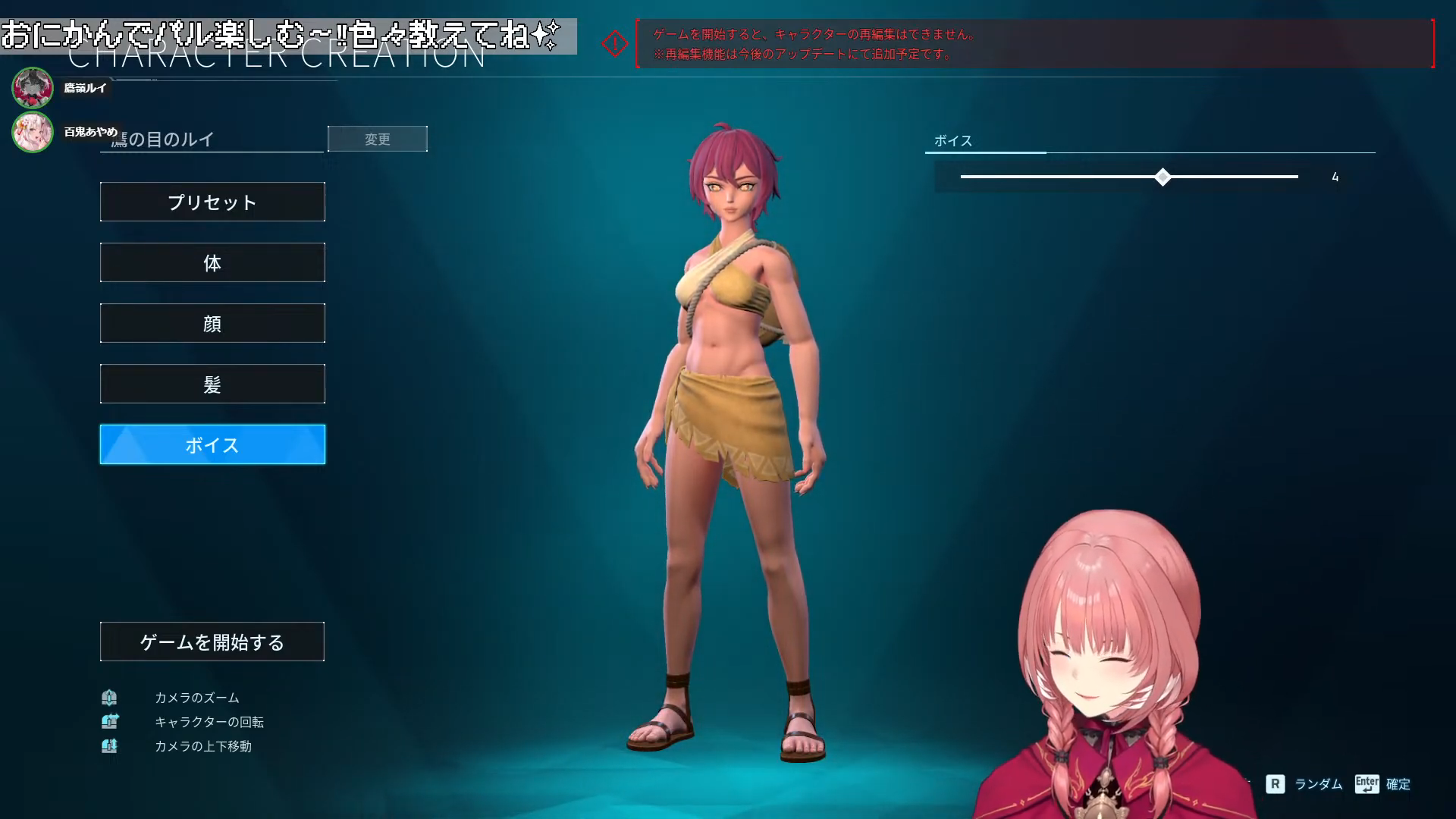1456x819 pixels.
Task: Click the character name input field
Action: [212, 140]
